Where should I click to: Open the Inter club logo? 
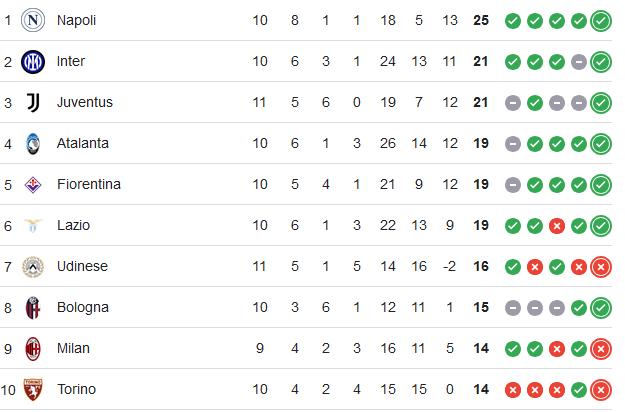33,62
